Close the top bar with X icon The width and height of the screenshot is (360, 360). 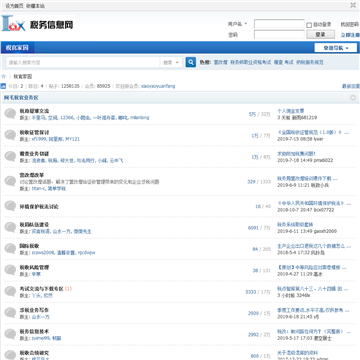pyautogui.click(x=353, y=5)
